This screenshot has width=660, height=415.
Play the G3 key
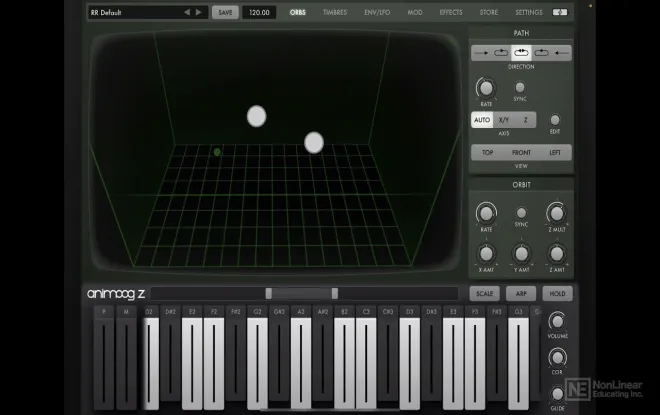click(x=519, y=364)
